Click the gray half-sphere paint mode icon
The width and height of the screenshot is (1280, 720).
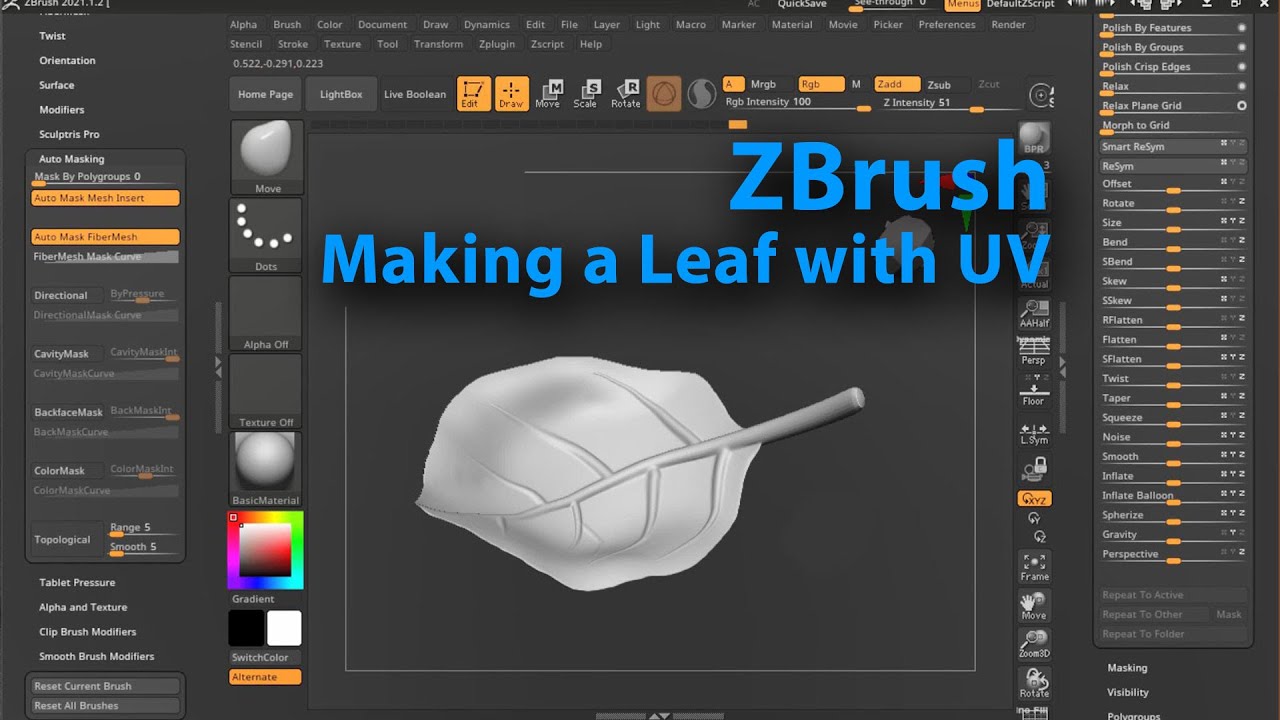[702, 94]
